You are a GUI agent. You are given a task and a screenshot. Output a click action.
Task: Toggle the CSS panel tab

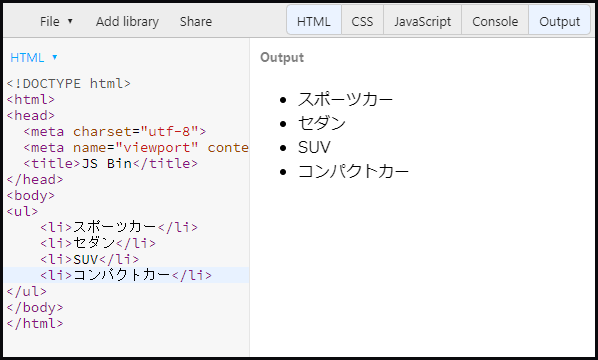[x=362, y=20]
